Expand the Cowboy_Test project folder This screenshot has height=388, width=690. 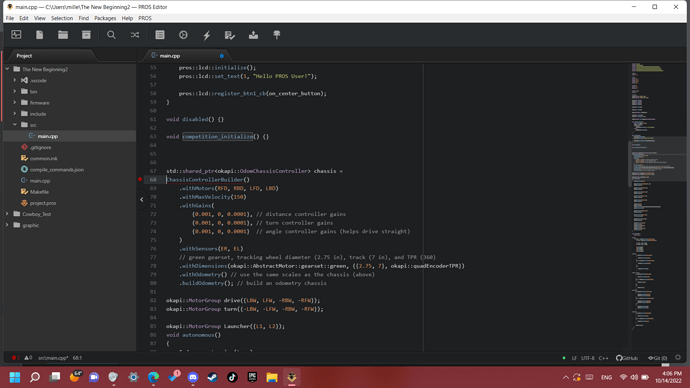pos(7,214)
